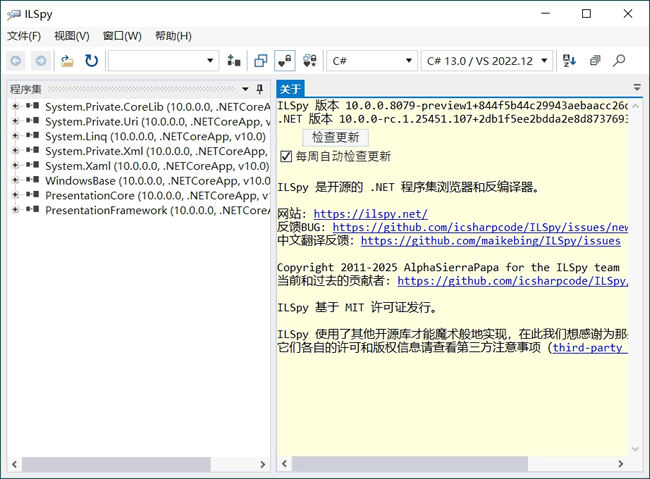Screen dimensions: 650x479
Task: Open the 文件(F) menu
Action: [x=24, y=36]
